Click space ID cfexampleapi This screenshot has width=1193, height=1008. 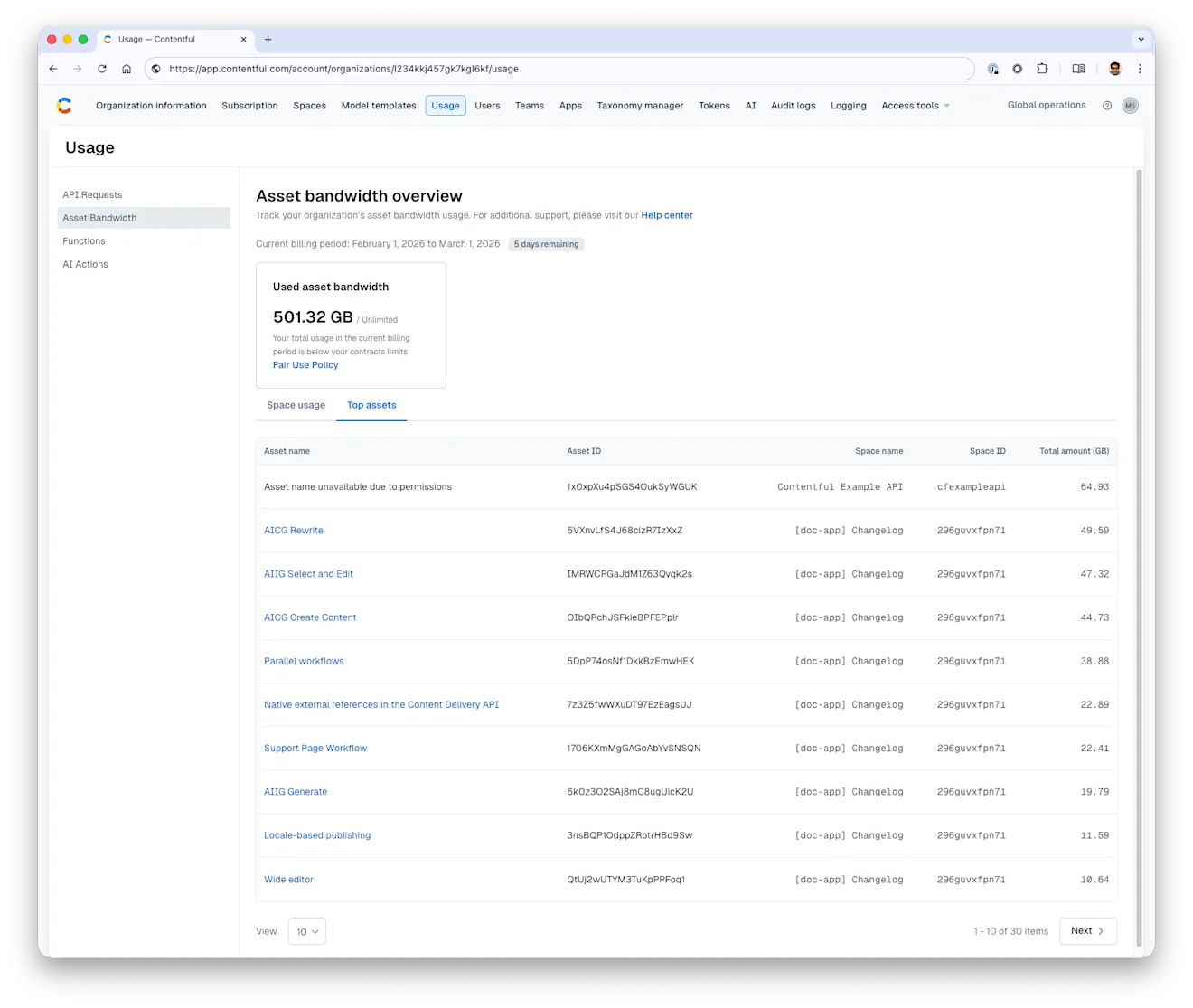coord(972,487)
